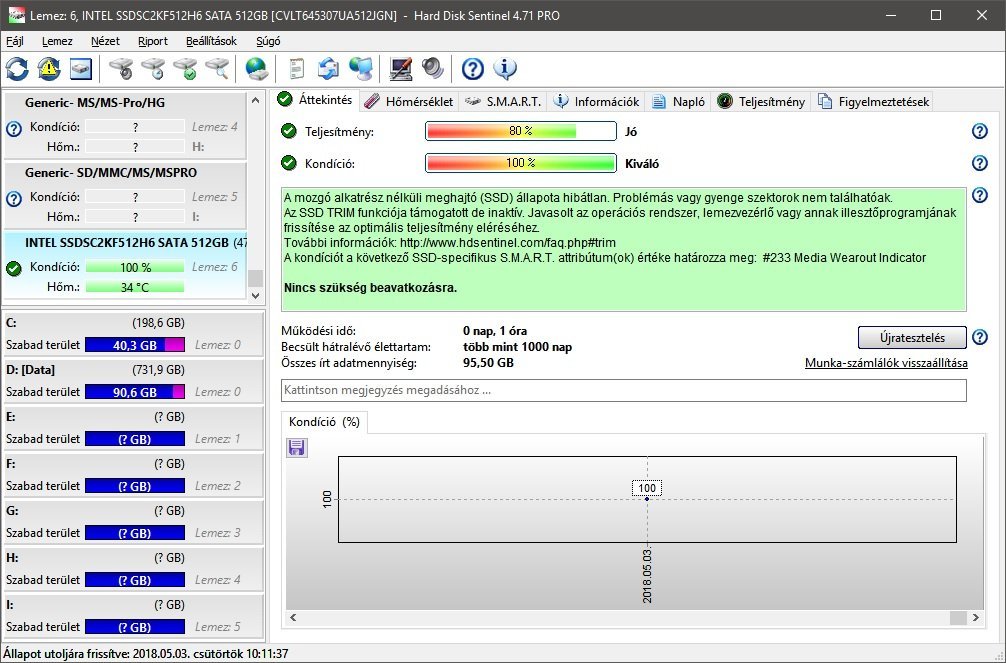Click the 34 °C temperature bar
1006x663 pixels.
pos(135,287)
